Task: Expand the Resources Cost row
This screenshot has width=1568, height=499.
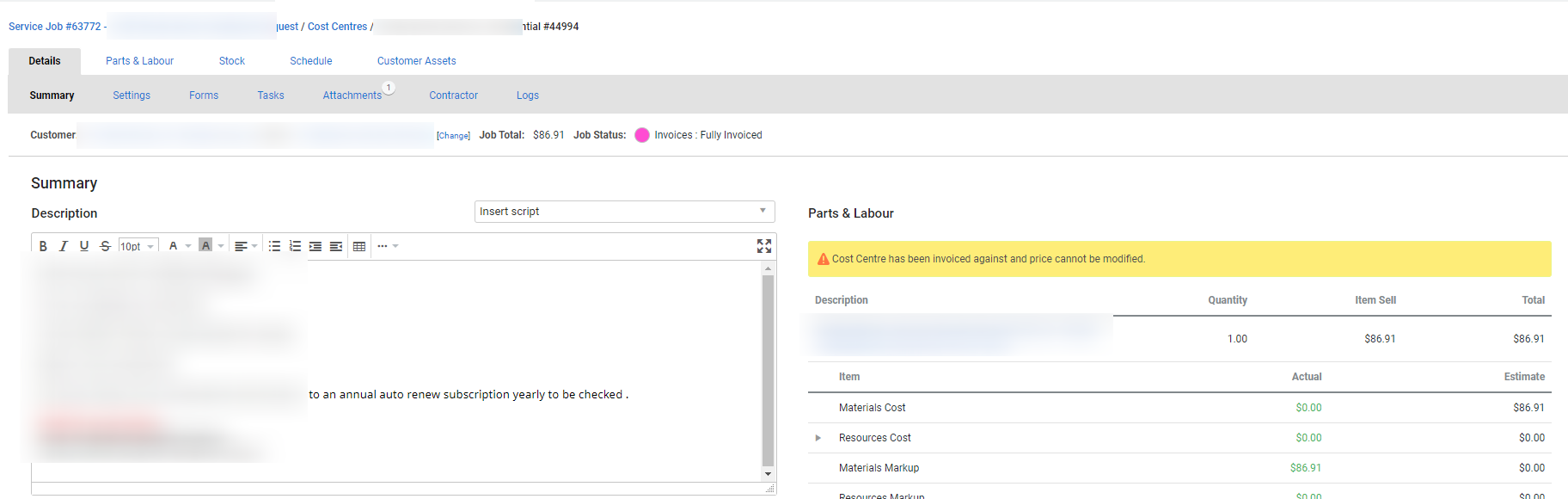Action: pyautogui.click(x=818, y=438)
